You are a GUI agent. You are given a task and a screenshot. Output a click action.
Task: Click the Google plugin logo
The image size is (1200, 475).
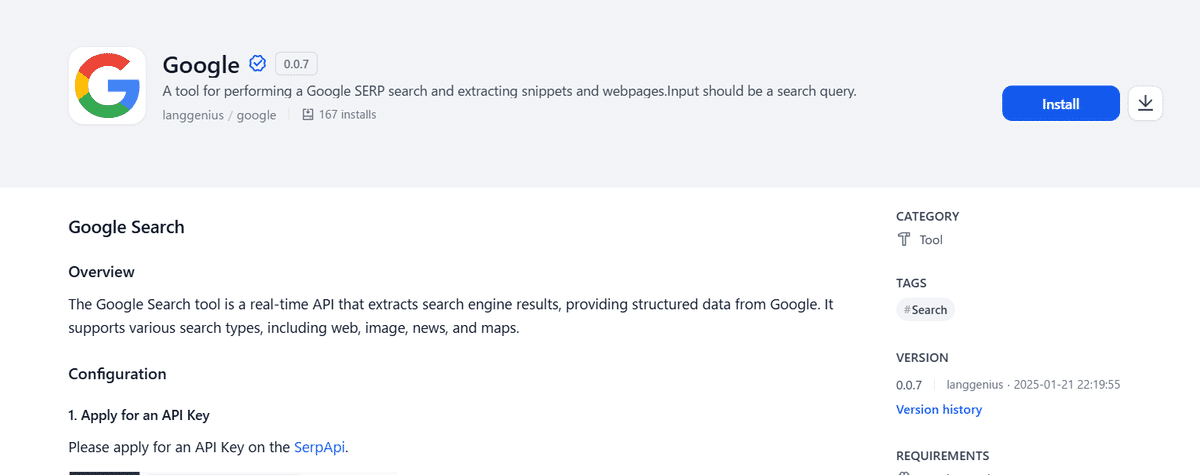point(107,87)
